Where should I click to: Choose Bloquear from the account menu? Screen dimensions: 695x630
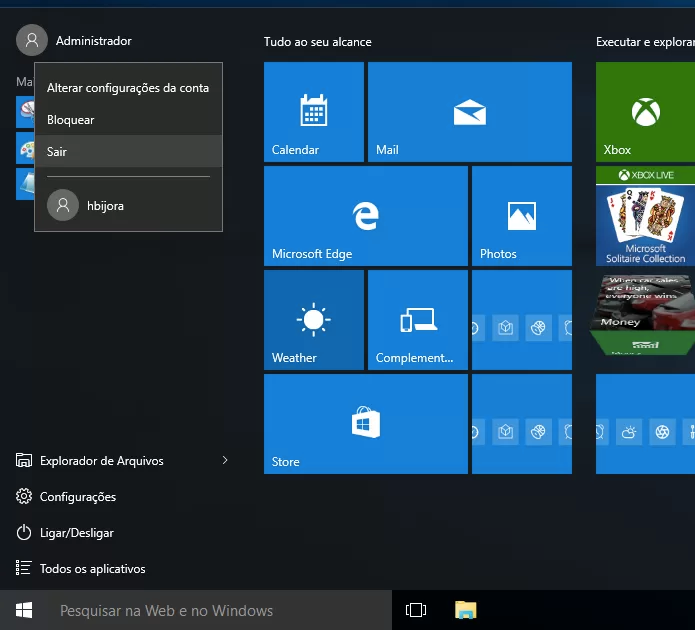pyautogui.click(x=128, y=120)
